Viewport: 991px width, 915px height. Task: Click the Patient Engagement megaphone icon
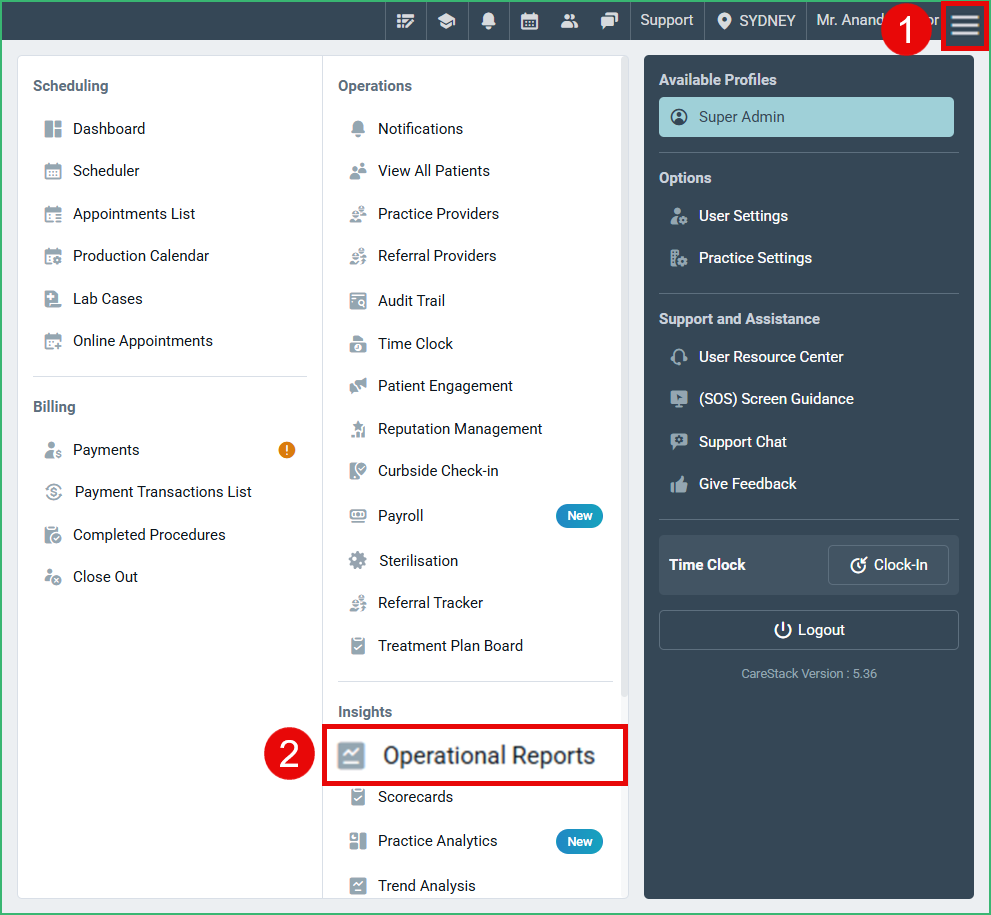[x=358, y=386]
